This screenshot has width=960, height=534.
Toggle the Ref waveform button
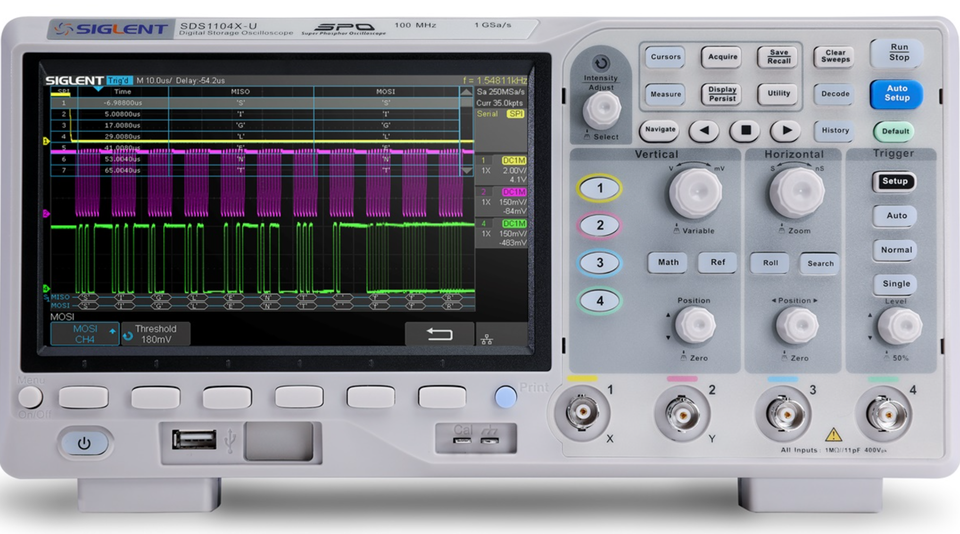tap(718, 263)
